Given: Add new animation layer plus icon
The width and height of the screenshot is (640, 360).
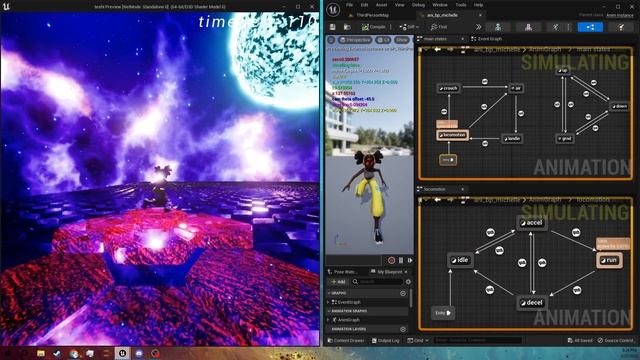Looking at the screenshot, I should point(403,329).
